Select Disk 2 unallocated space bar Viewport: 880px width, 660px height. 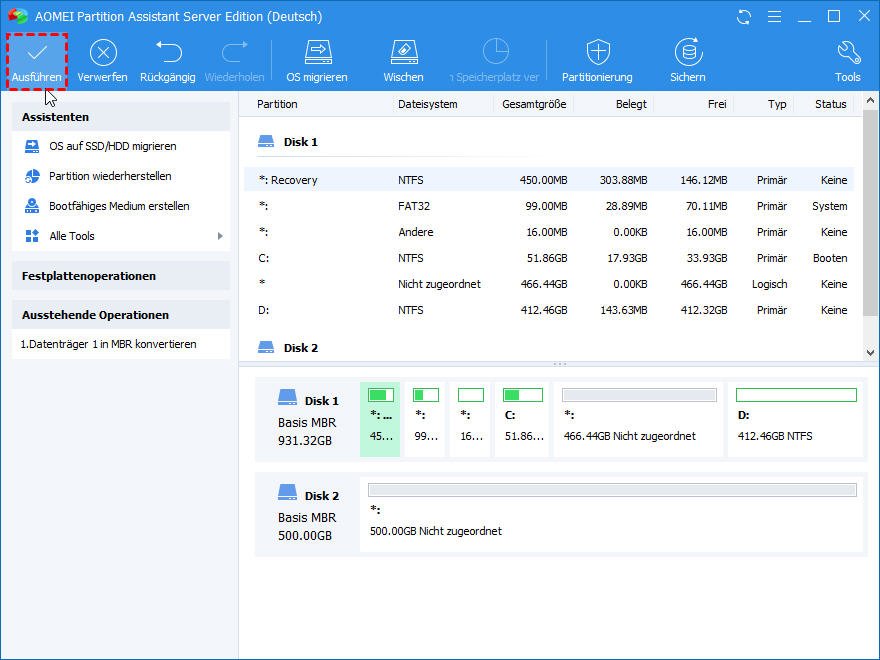coord(612,491)
